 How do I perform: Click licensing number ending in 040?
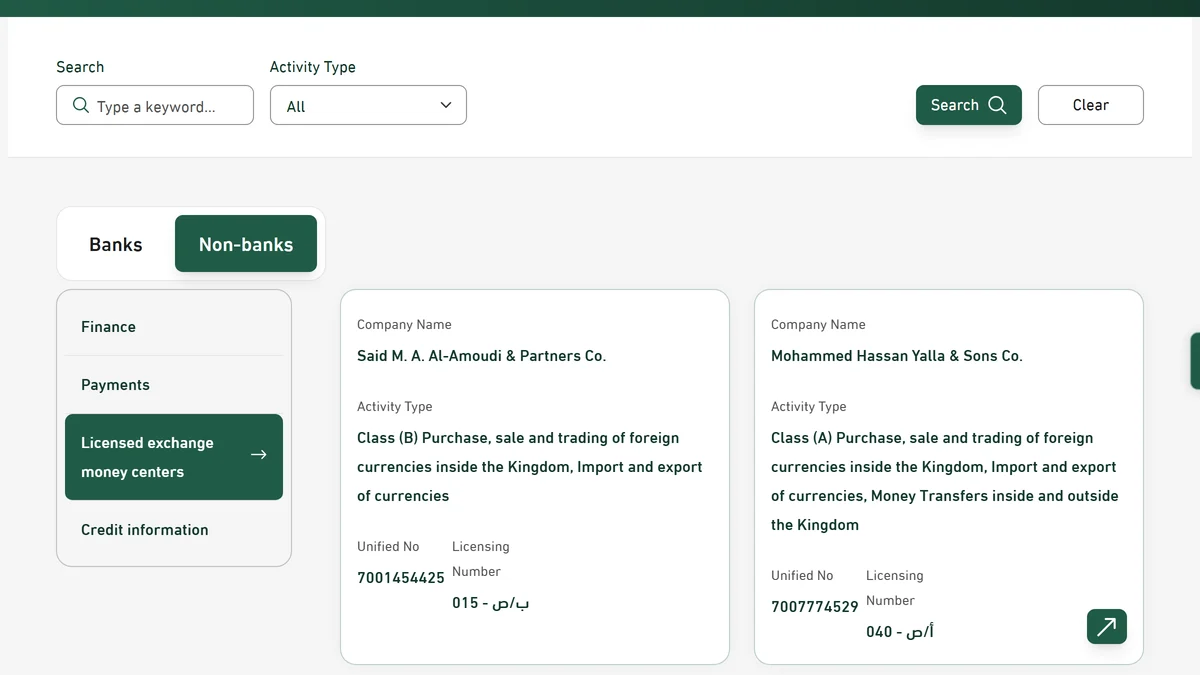900,632
